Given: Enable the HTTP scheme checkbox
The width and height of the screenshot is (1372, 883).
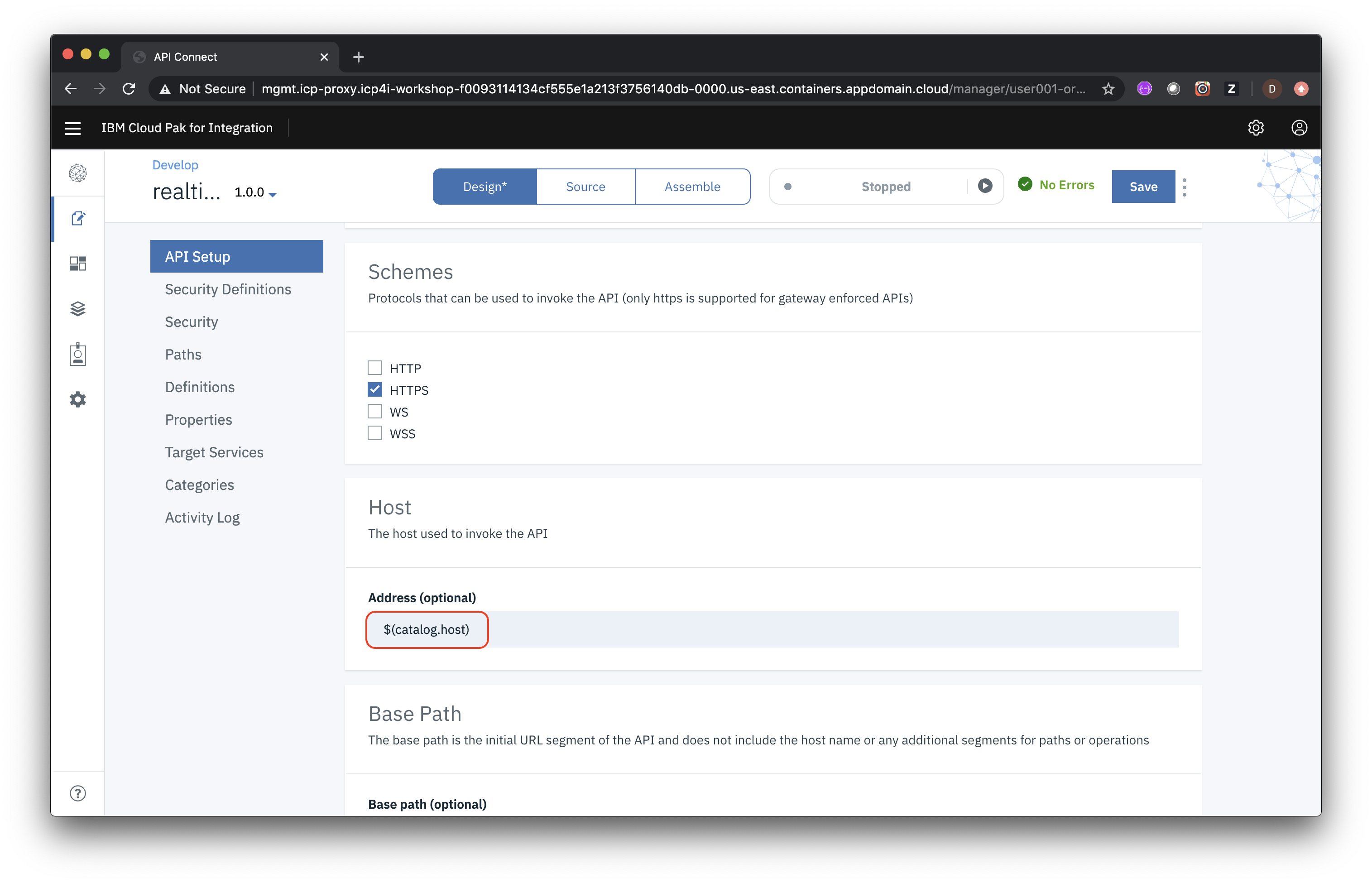Looking at the screenshot, I should pos(375,367).
